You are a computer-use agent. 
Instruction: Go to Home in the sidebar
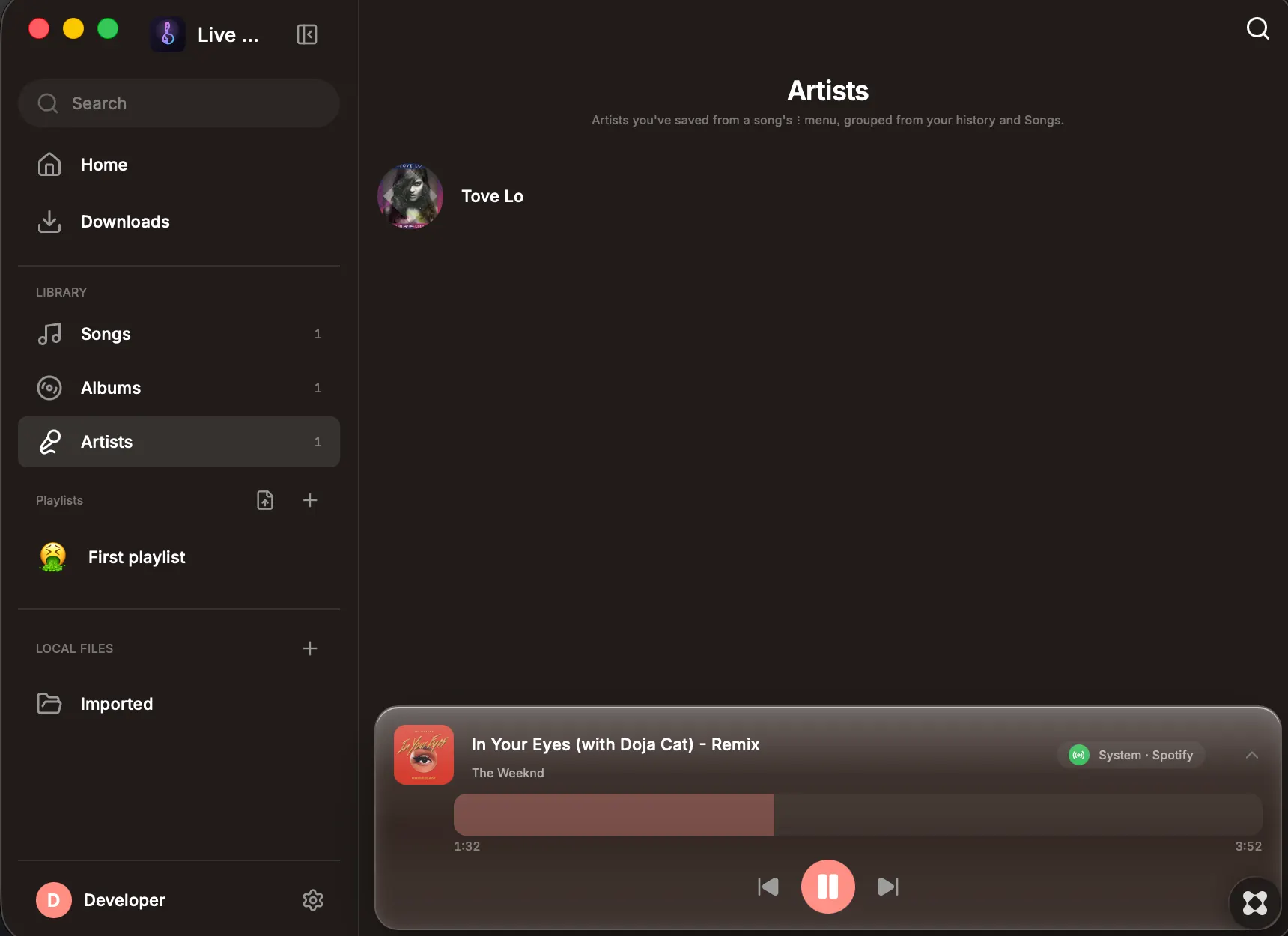(179, 165)
